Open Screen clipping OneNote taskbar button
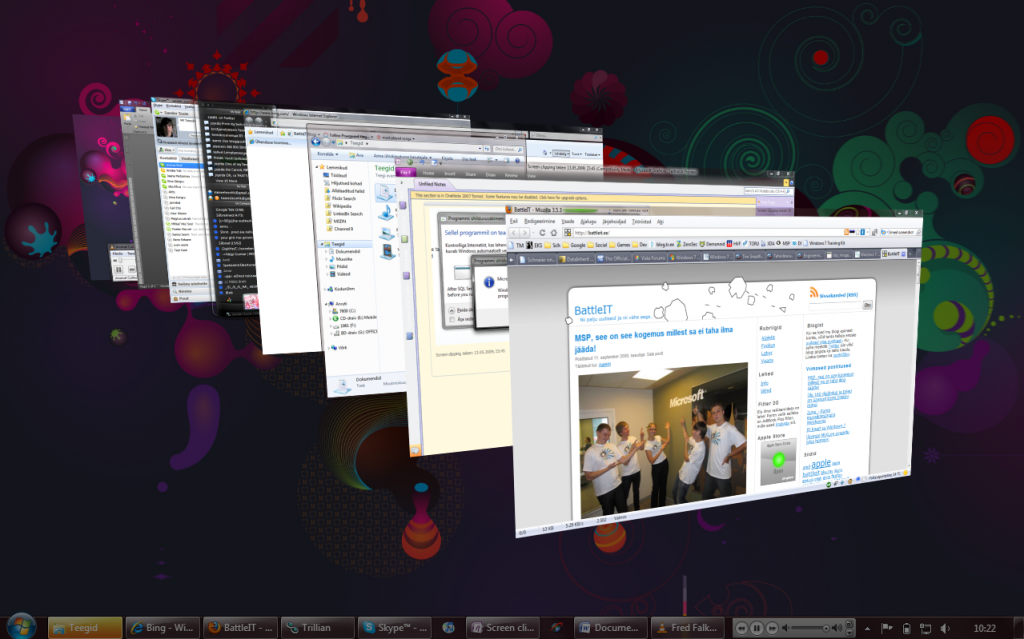 502,628
